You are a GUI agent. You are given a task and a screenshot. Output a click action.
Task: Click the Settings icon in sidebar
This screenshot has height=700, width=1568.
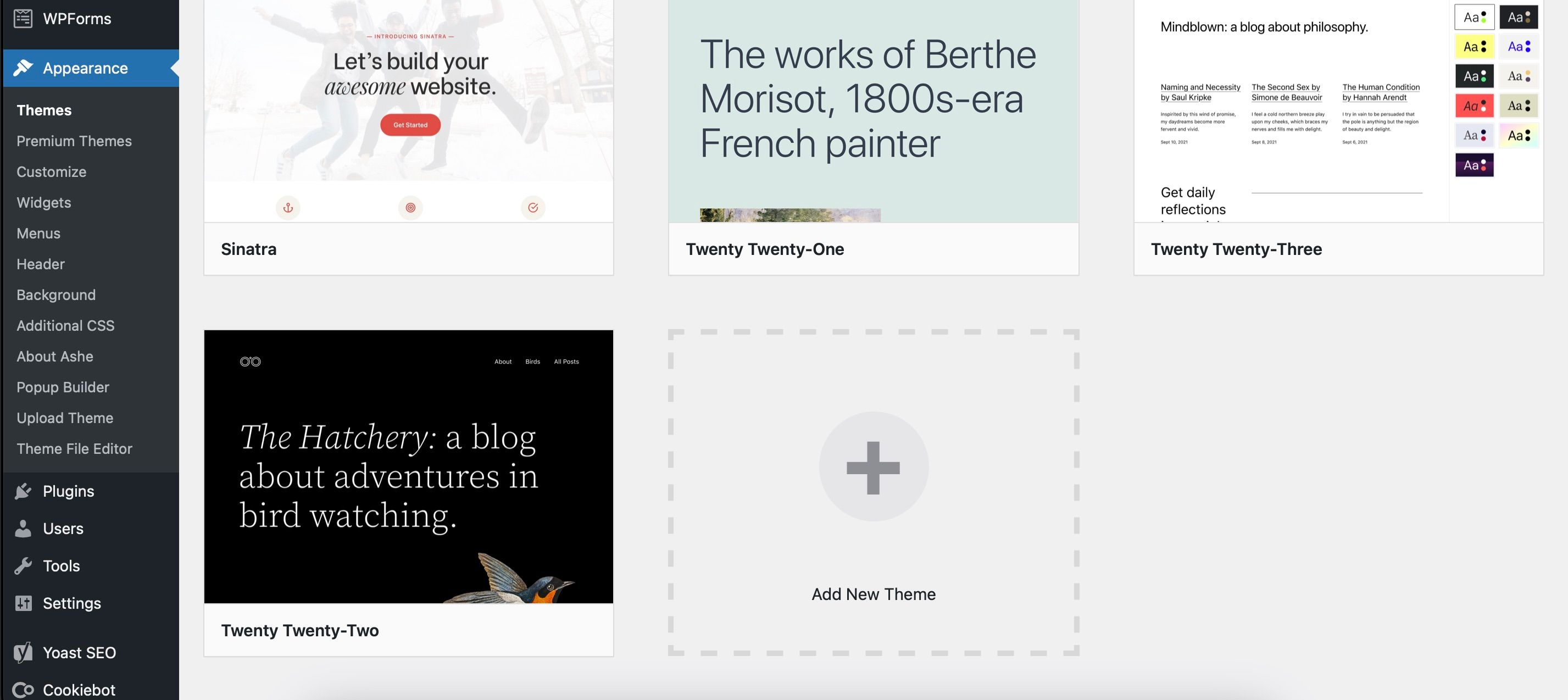pyautogui.click(x=23, y=603)
